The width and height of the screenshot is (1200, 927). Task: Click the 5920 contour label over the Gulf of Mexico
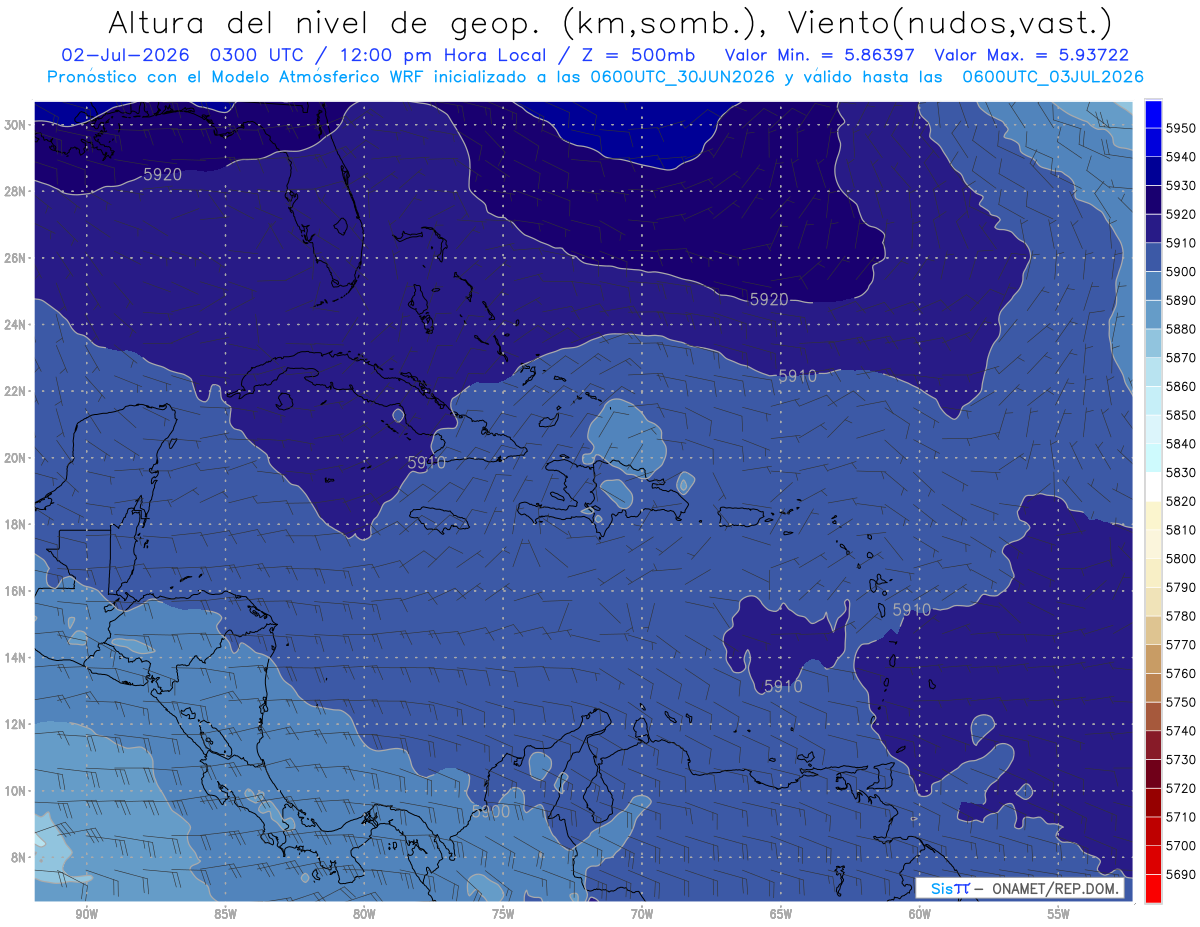(162, 174)
